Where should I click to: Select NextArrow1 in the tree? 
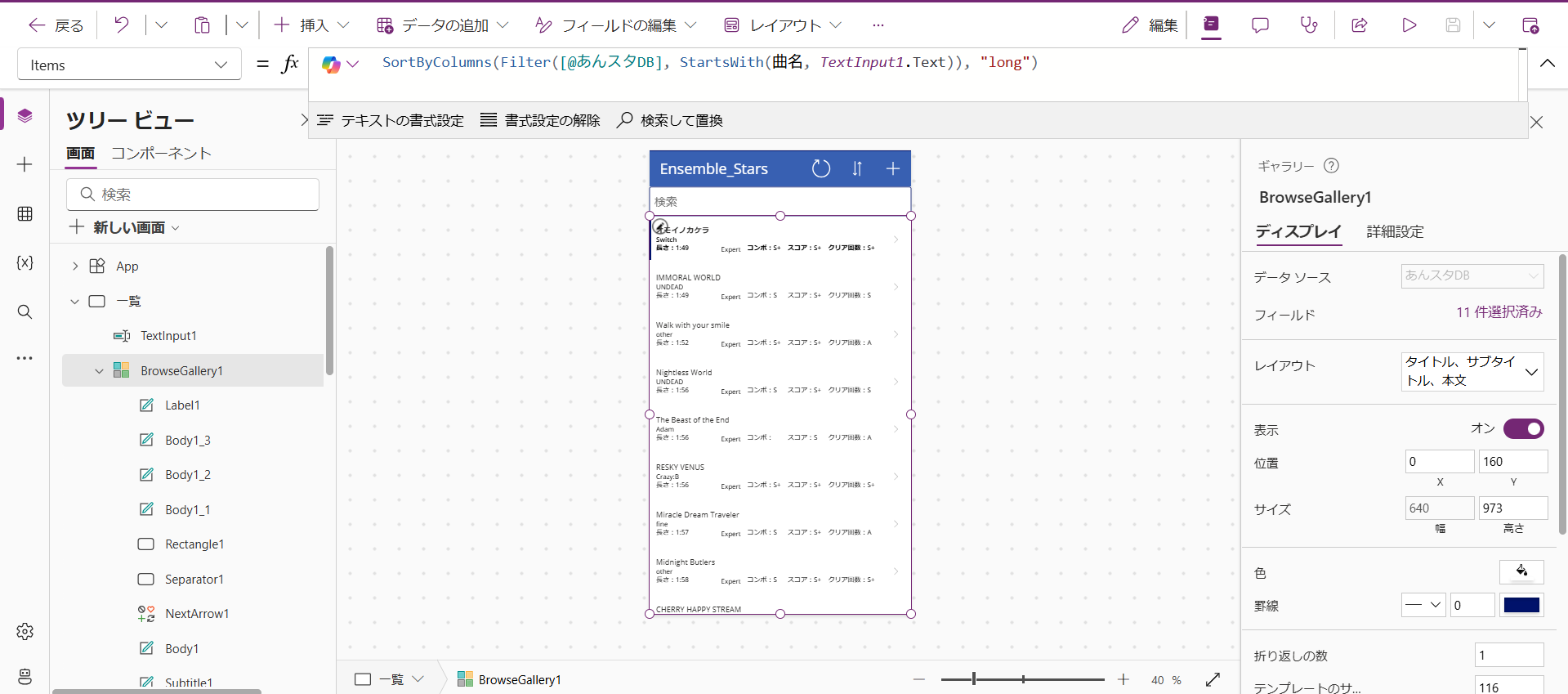click(197, 614)
